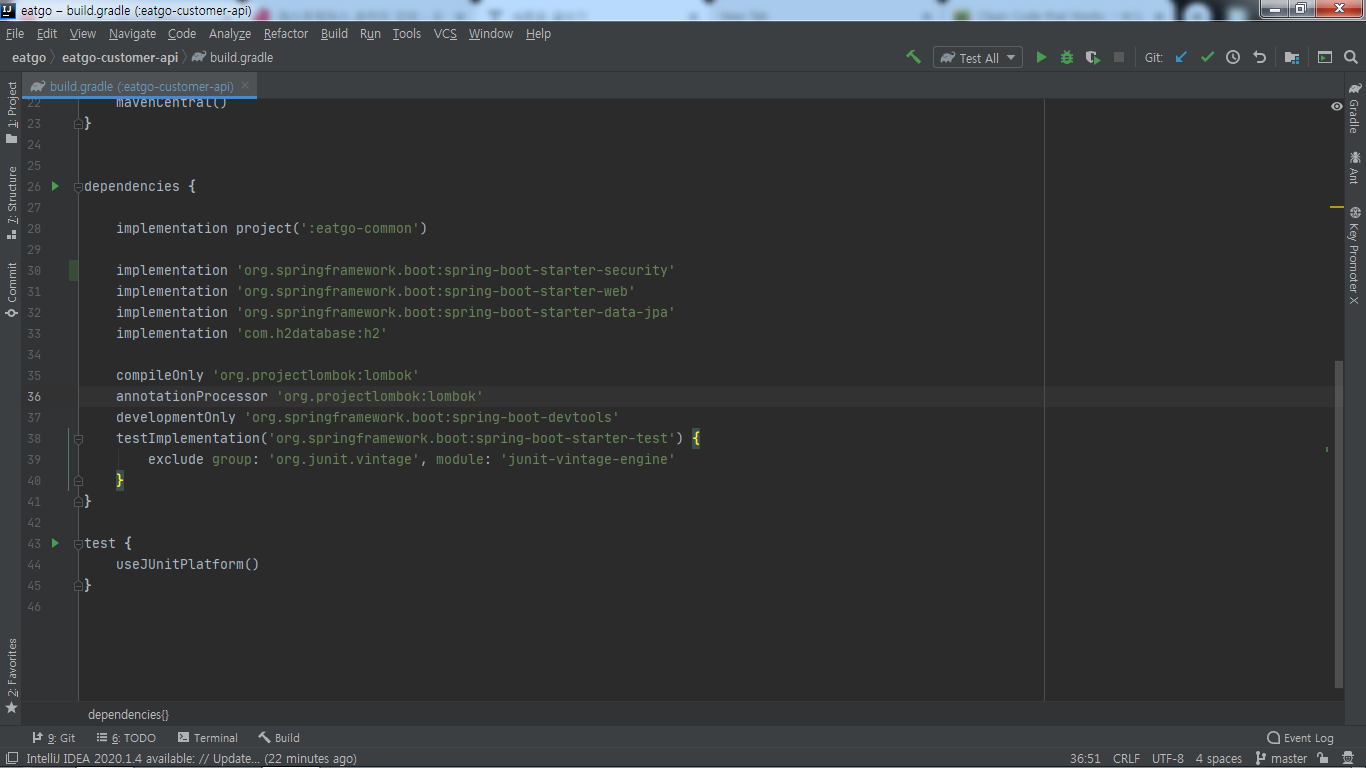Open Gradle tool window
The image size is (1366, 768).
[x=1354, y=108]
